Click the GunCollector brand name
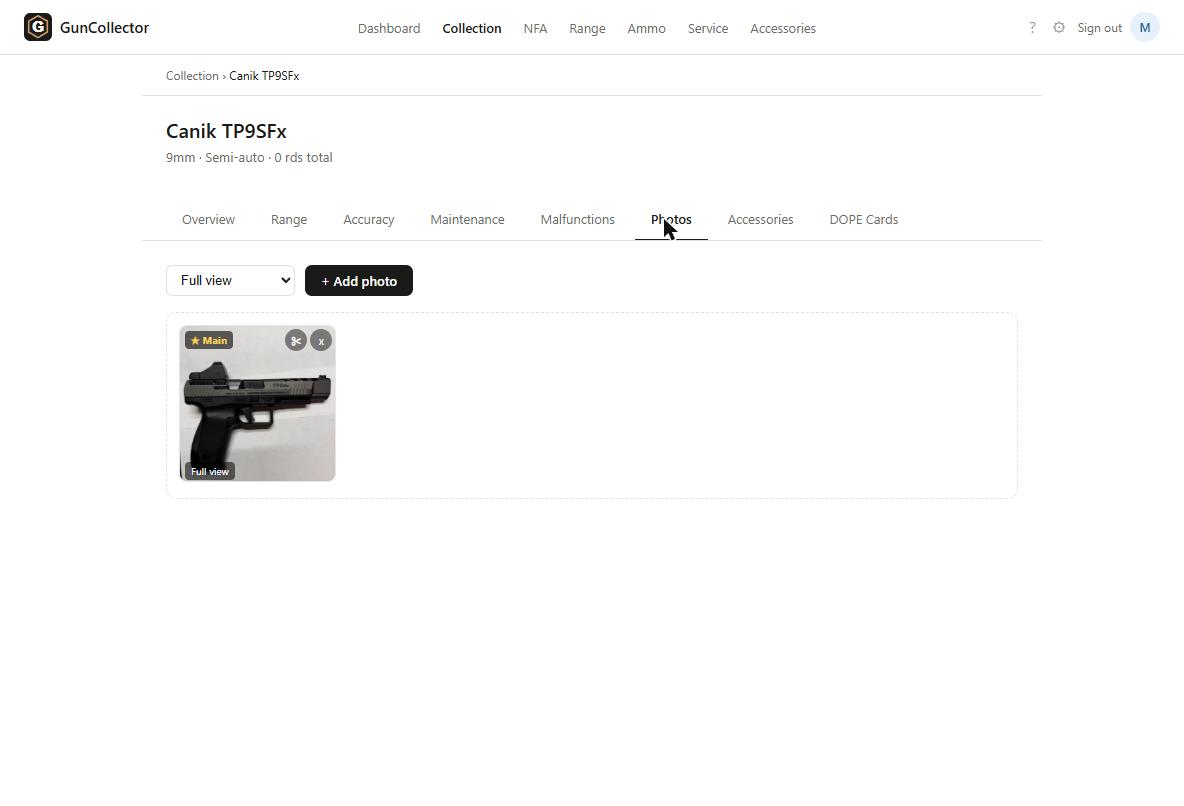 (104, 27)
